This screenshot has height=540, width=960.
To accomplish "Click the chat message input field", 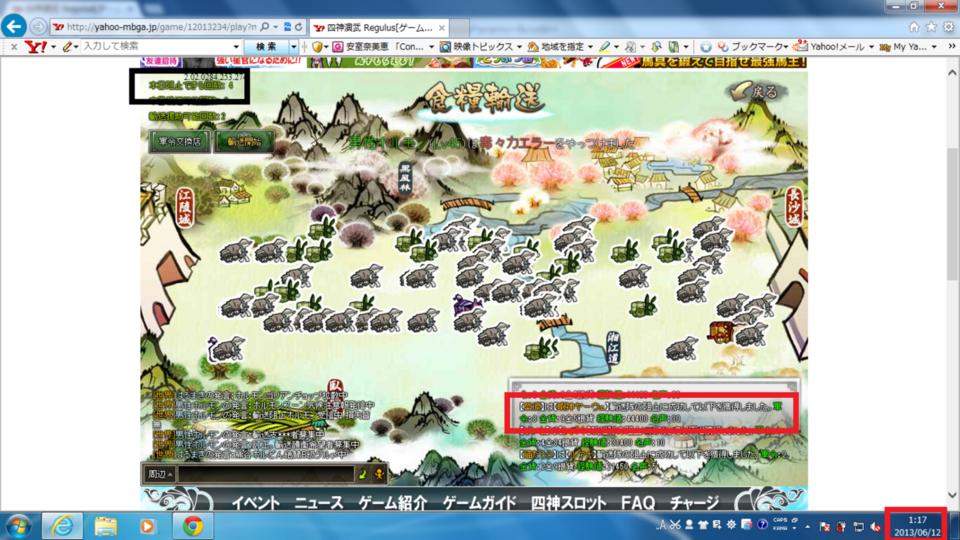I will point(266,474).
